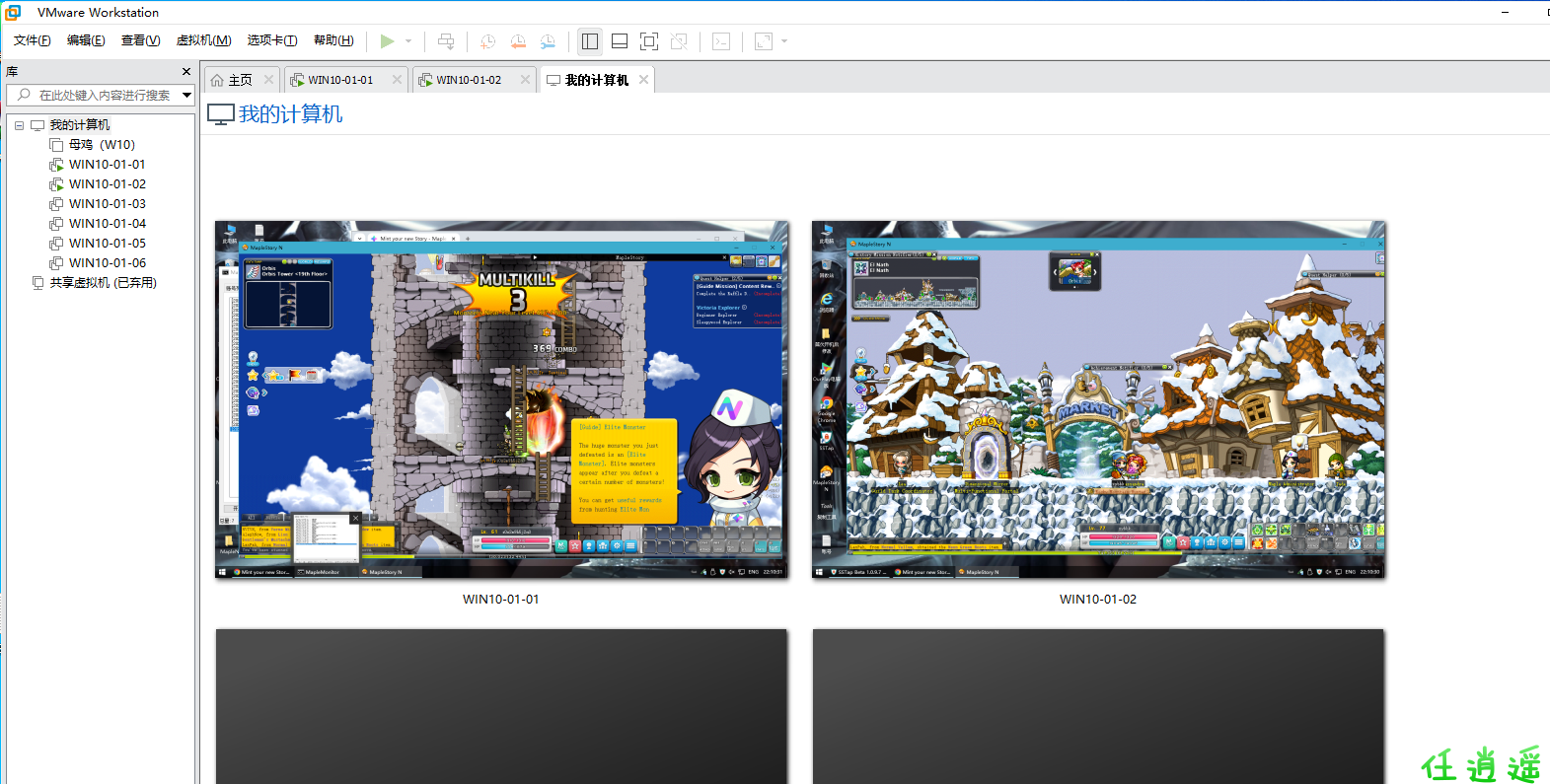
Task: Open the 虚拟机(M) menu
Action: pyautogui.click(x=203, y=40)
